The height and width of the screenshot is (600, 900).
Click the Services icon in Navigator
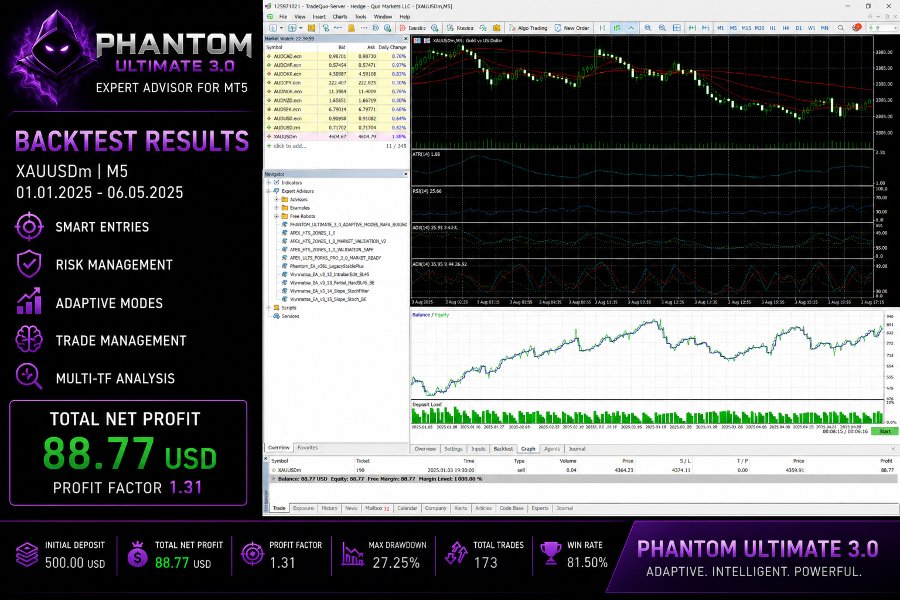(x=276, y=316)
